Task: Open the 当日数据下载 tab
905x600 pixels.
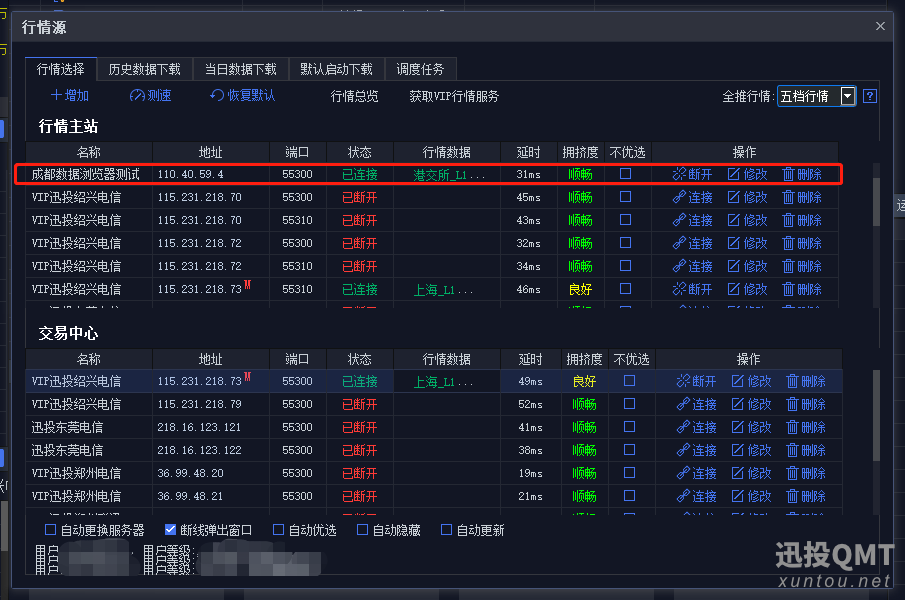Action: (x=241, y=69)
